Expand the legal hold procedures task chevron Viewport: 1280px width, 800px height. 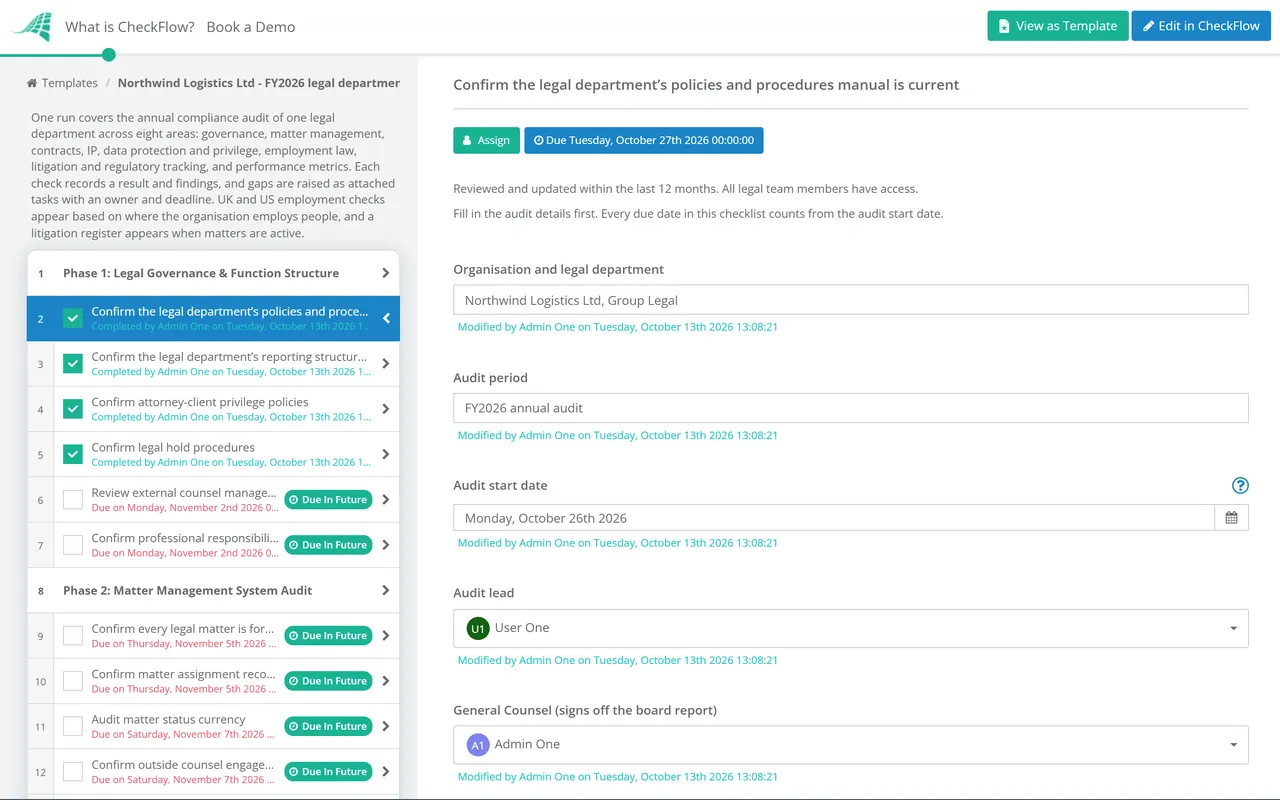tap(386, 454)
